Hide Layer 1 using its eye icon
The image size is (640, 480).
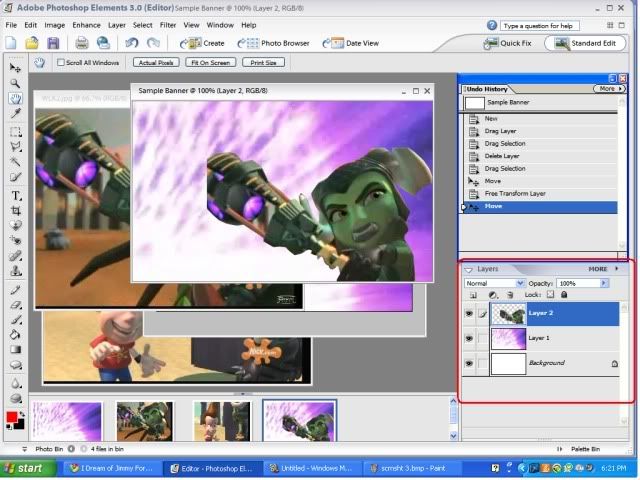point(469,338)
